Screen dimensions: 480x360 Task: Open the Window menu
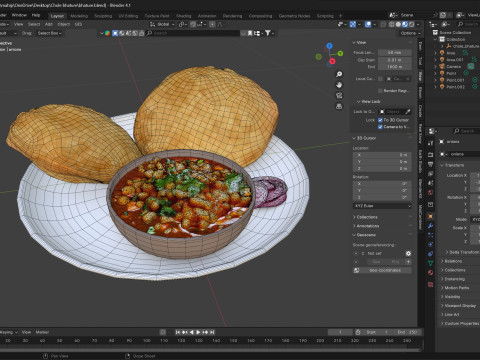(19, 15)
